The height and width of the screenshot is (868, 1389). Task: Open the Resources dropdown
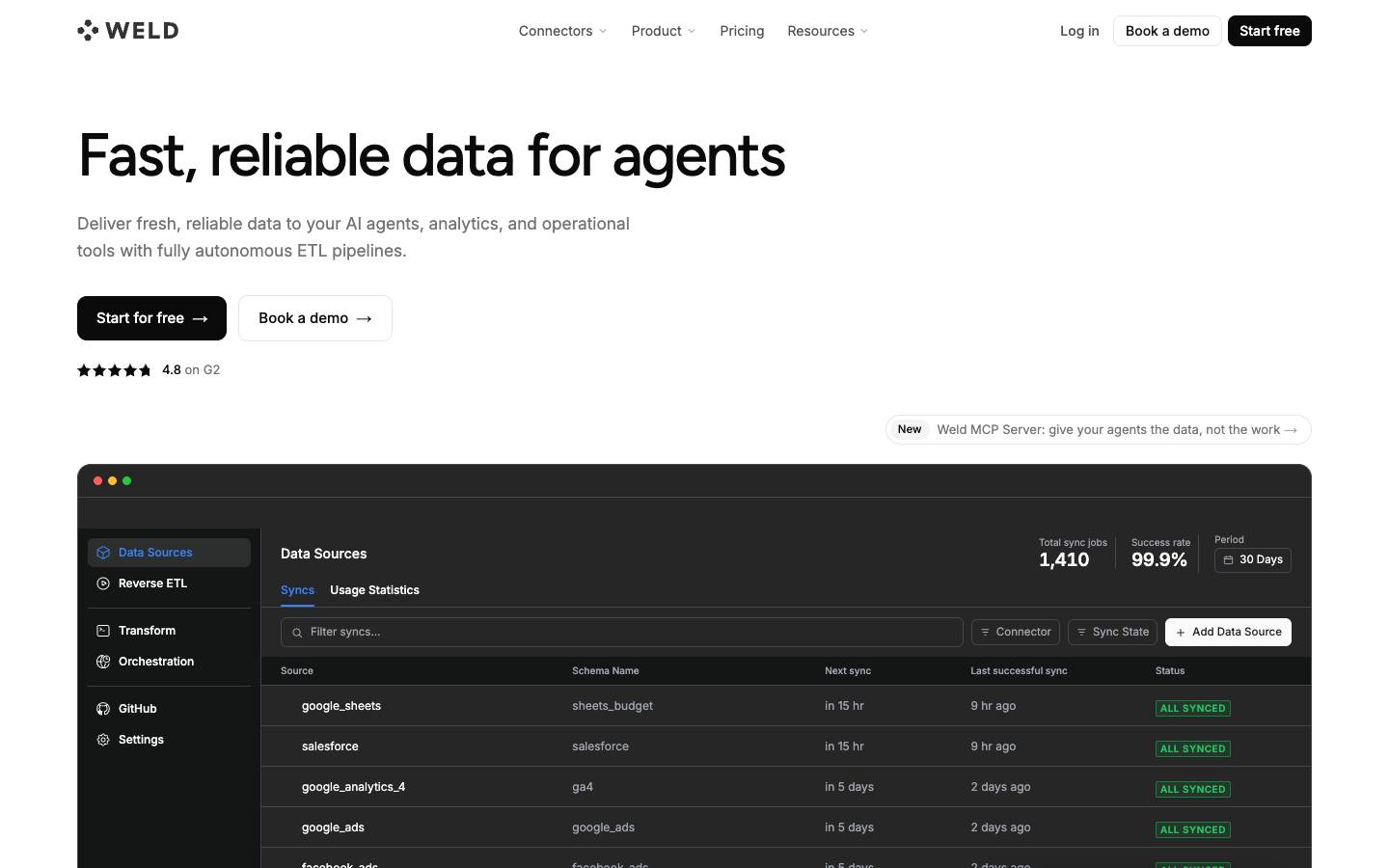(x=828, y=31)
